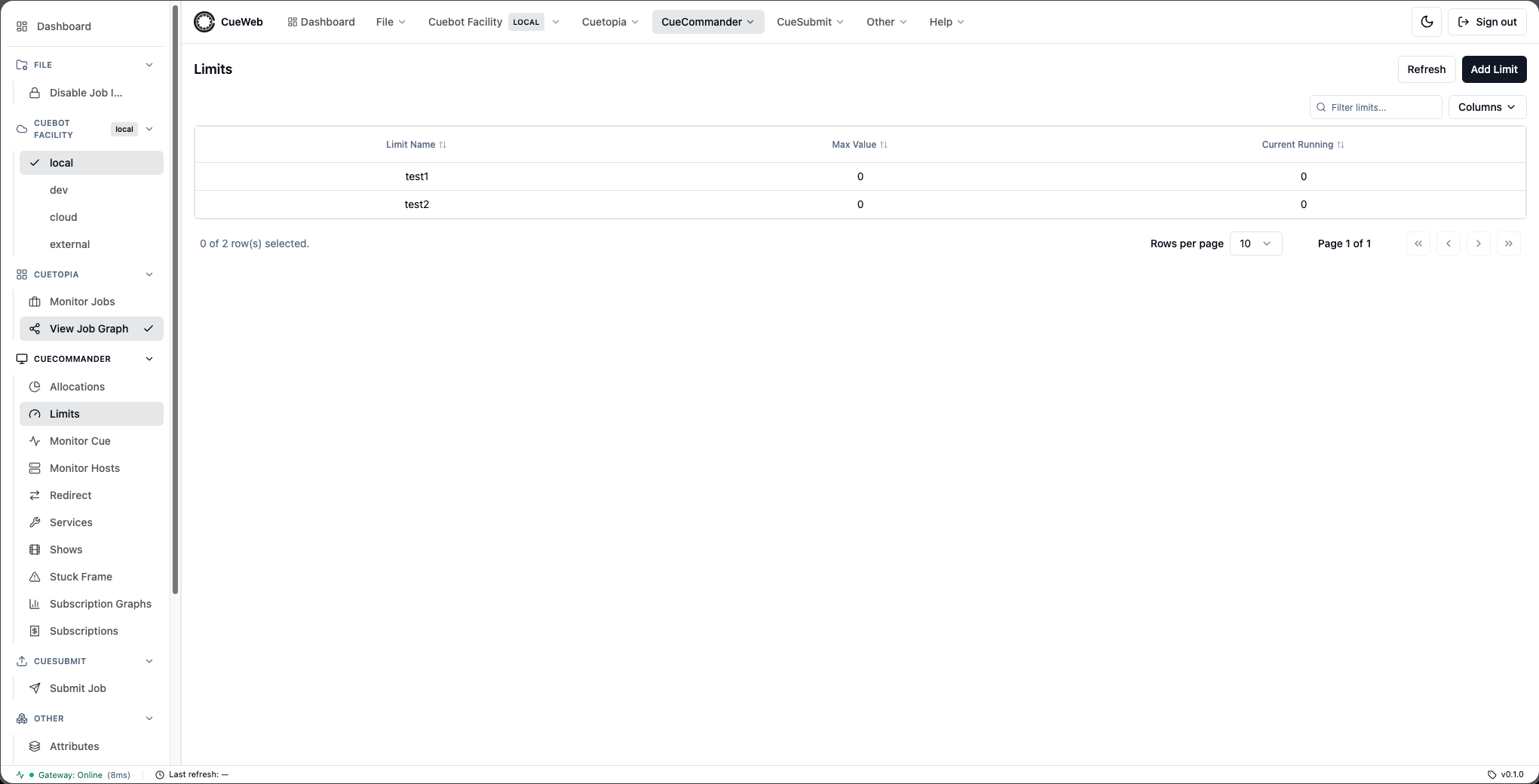Click the View Job Graph share icon

pyautogui.click(x=35, y=329)
